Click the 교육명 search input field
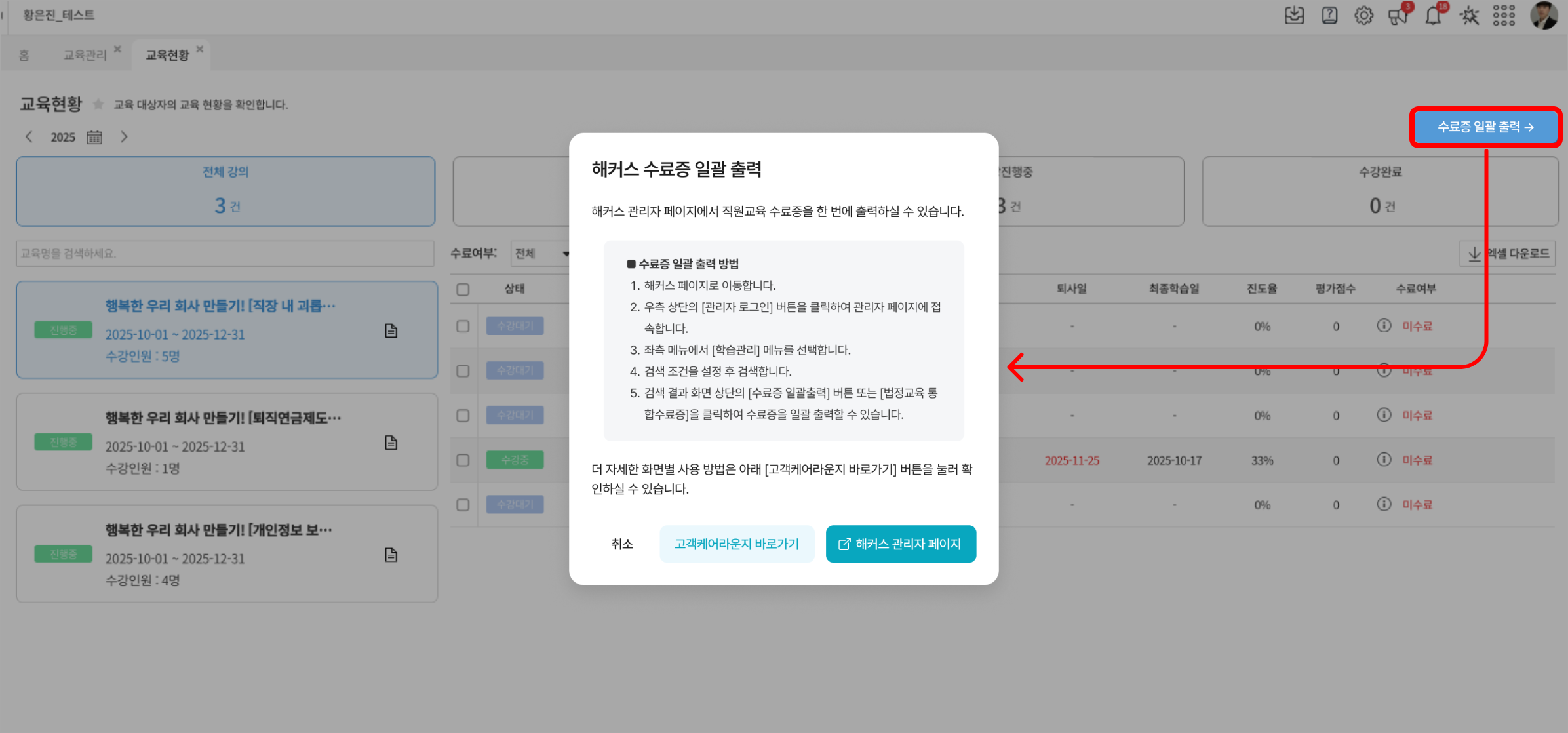The image size is (1568, 733). 225,254
